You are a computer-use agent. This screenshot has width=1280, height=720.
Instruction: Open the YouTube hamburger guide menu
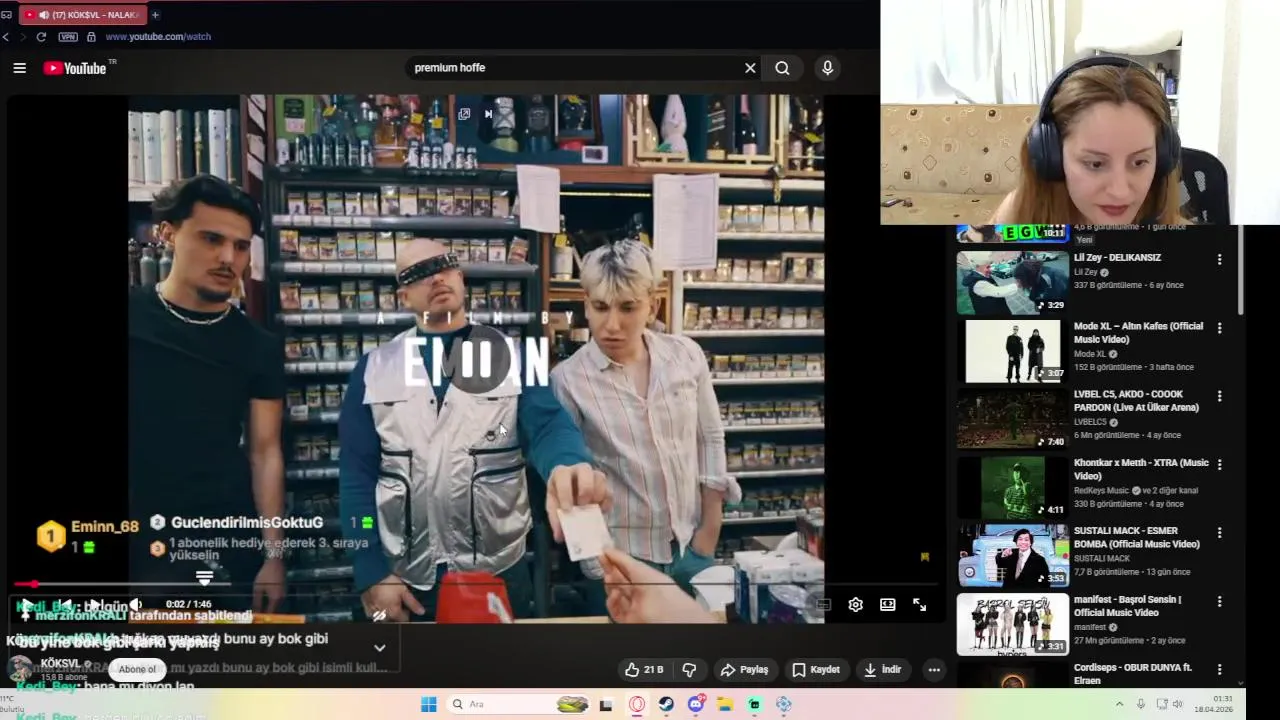(19, 68)
